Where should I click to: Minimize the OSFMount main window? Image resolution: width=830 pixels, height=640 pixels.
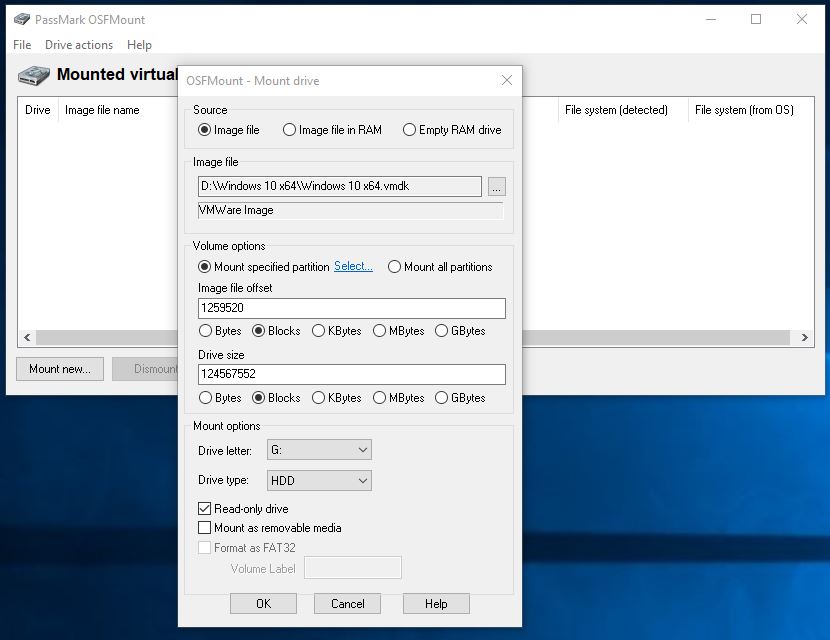coord(711,20)
